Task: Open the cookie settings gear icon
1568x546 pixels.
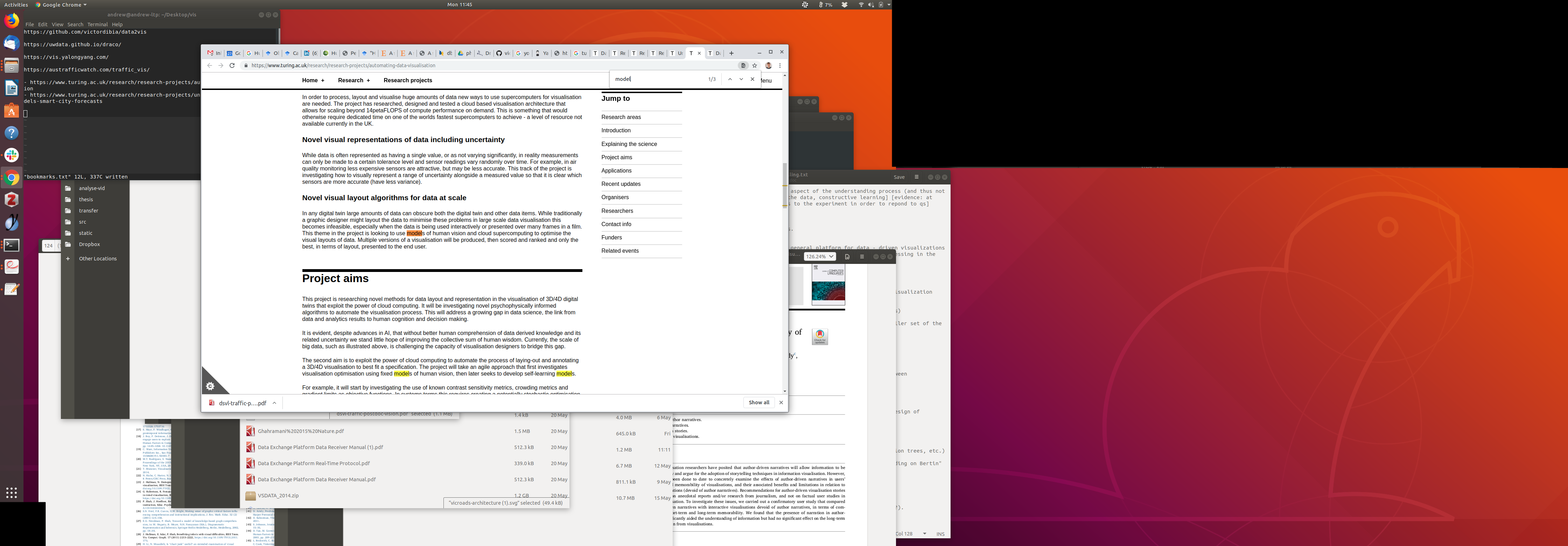Action: click(210, 386)
